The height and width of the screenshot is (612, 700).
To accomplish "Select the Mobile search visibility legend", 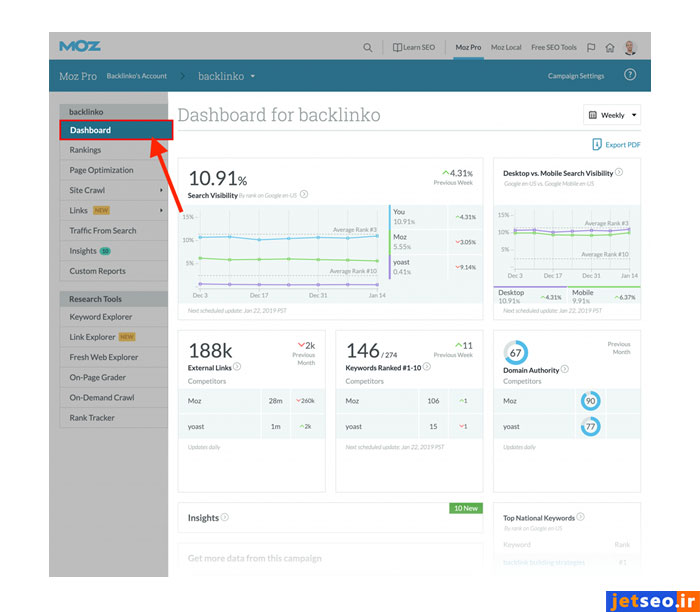I will (583, 293).
